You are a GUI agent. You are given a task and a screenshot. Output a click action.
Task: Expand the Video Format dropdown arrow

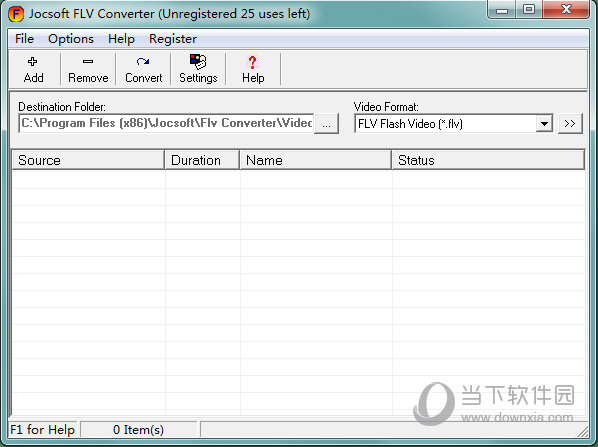544,124
